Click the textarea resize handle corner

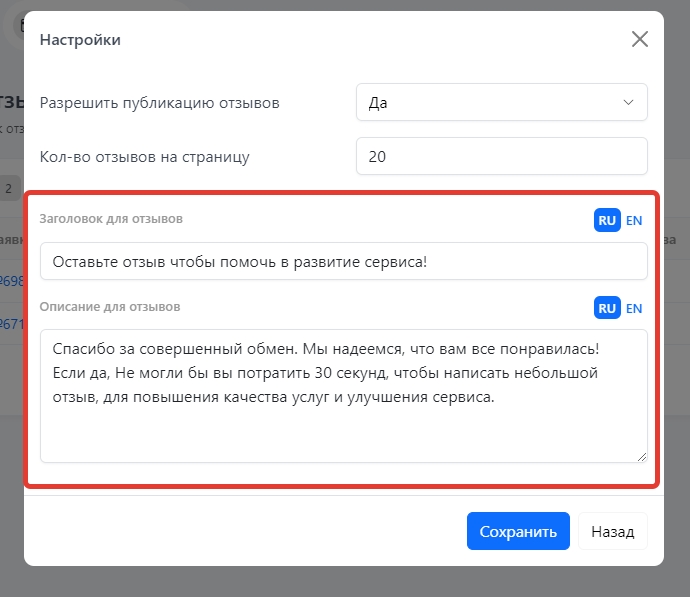click(642, 457)
